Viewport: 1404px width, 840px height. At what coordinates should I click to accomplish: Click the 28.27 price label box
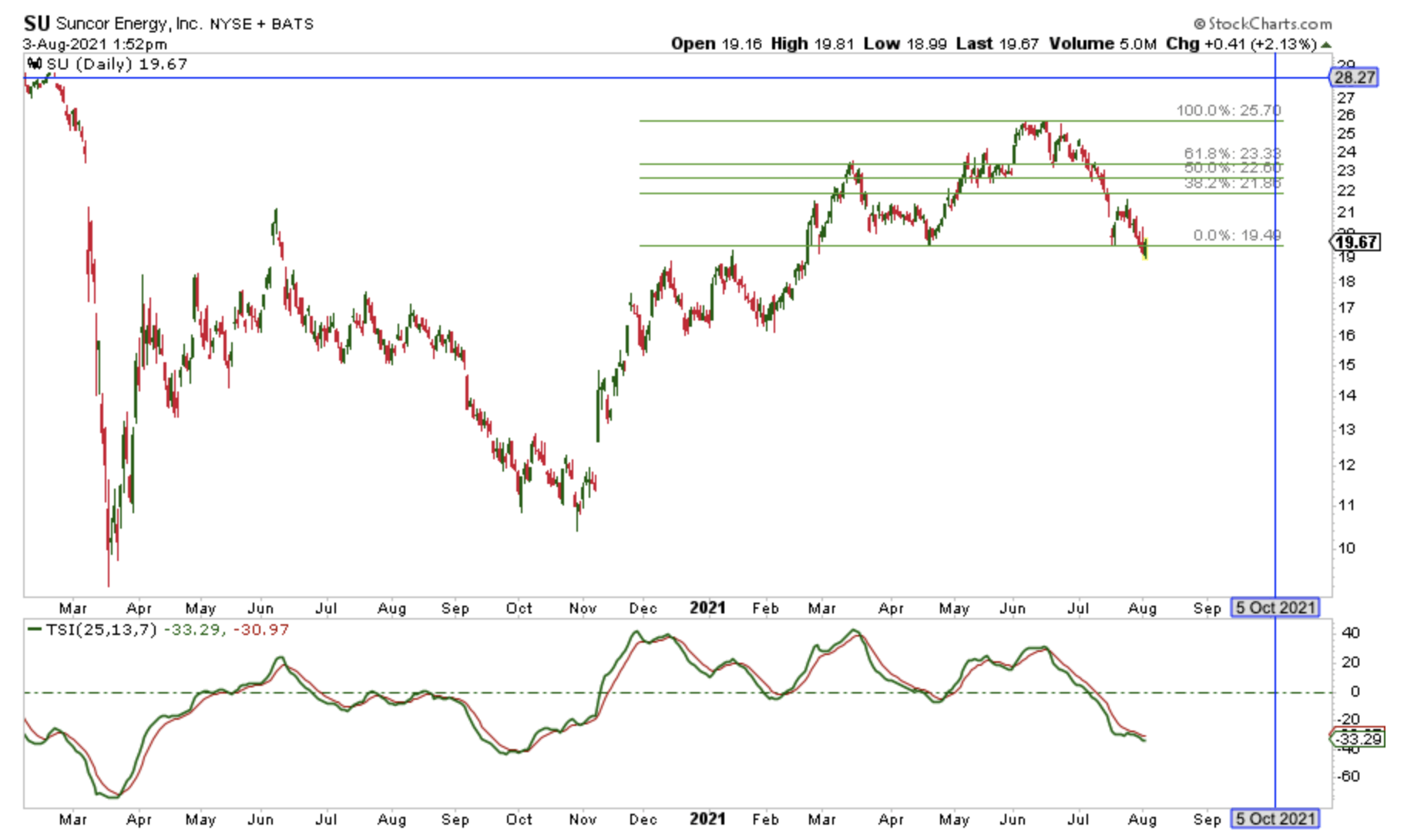[1355, 77]
